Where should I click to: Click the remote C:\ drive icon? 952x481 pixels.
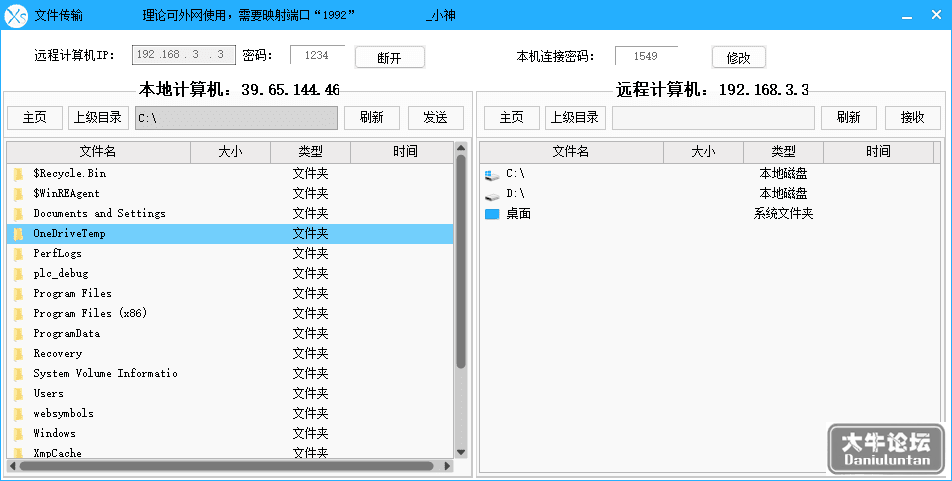click(492, 176)
